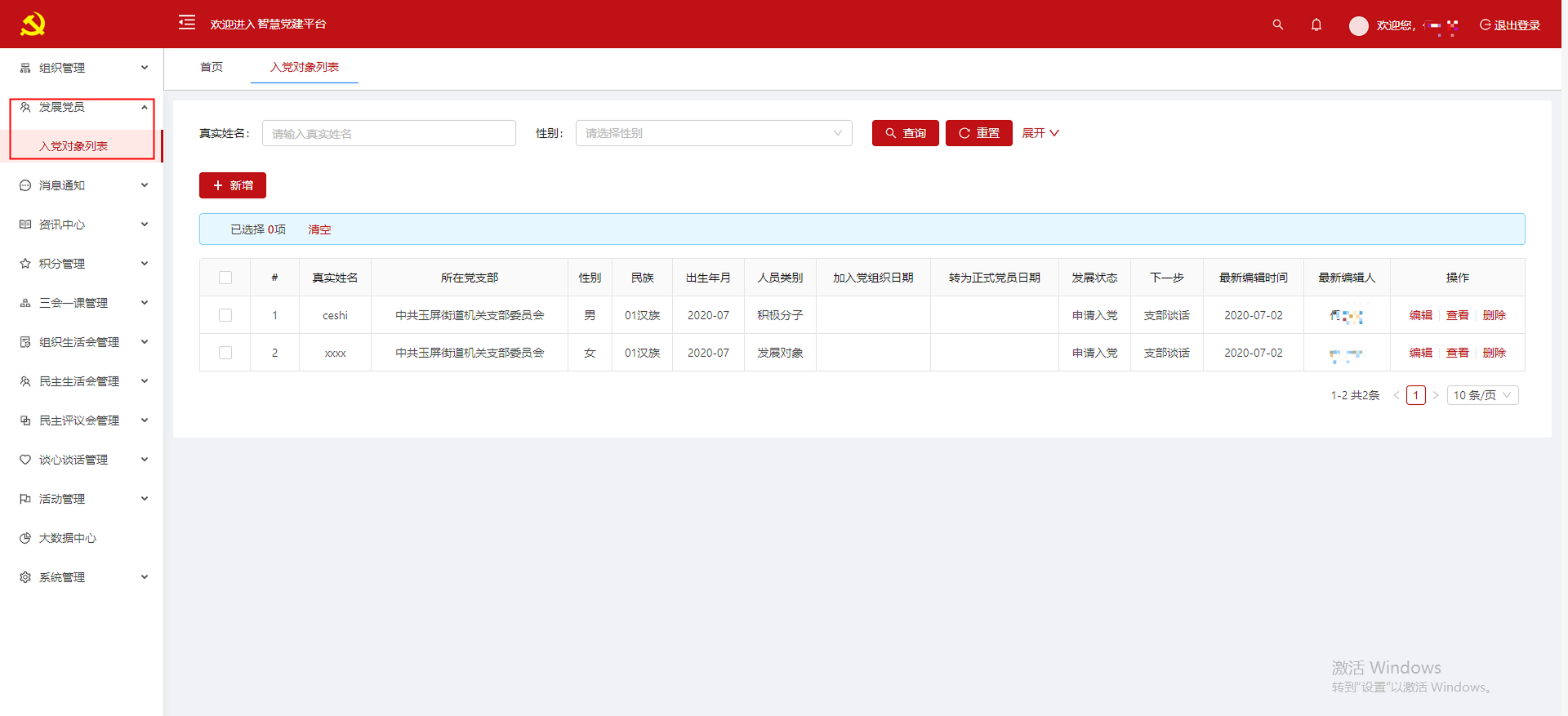Go to previous page arrow
The image size is (1568, 716).
tap(1396, 395)
